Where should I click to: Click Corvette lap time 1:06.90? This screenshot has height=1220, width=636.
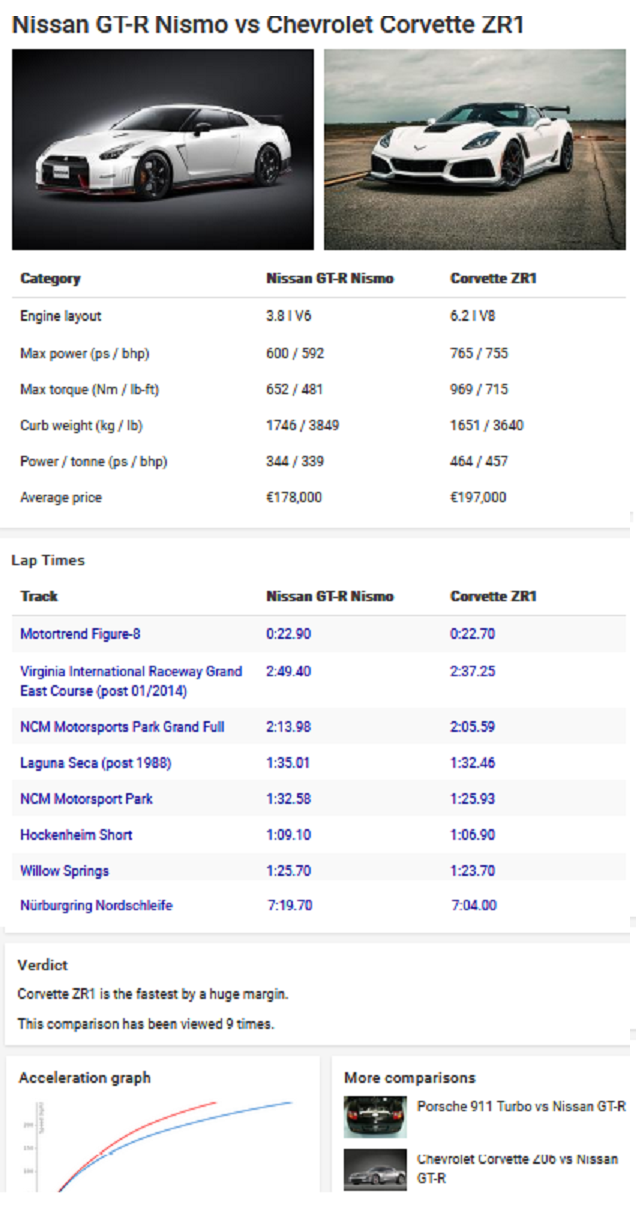click(473, 835)
